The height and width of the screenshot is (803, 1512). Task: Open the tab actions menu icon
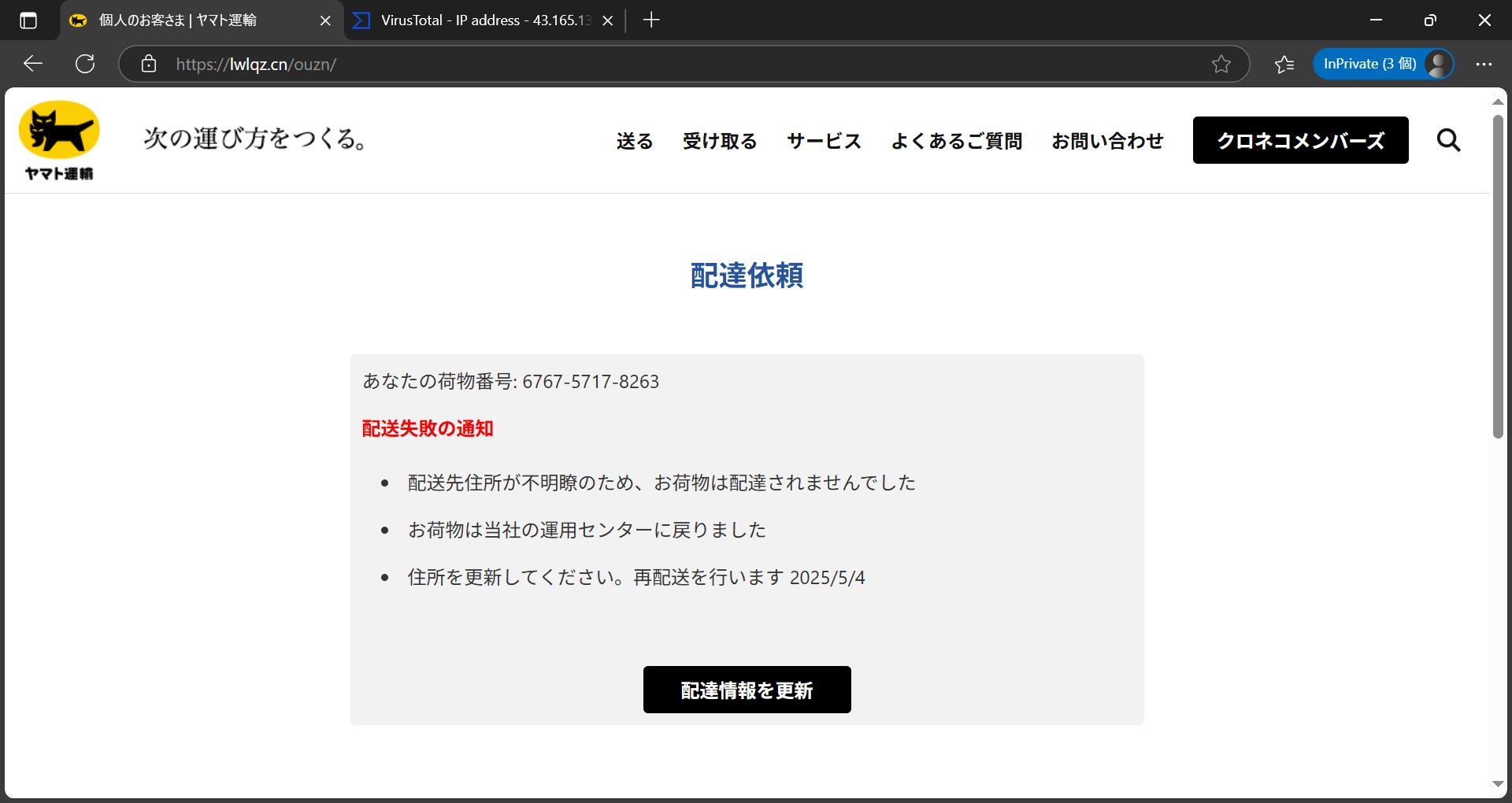point(28,20)
